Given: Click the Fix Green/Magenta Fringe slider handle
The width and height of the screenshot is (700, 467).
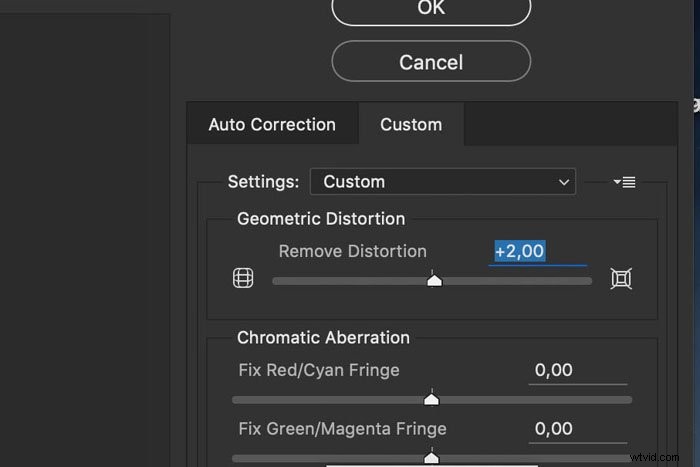Looking at the screenshot, I should coord(431,458).
